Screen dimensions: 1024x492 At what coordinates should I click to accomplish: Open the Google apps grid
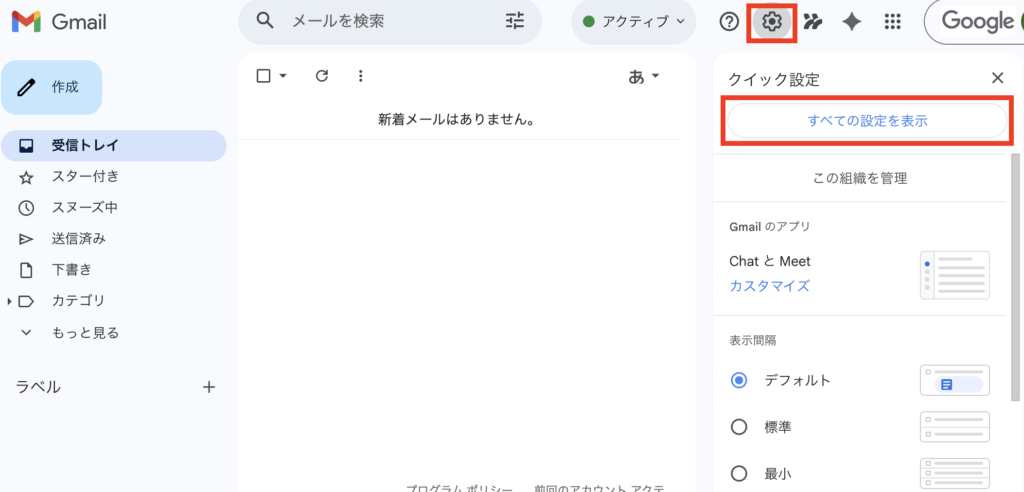pos(893,22)
